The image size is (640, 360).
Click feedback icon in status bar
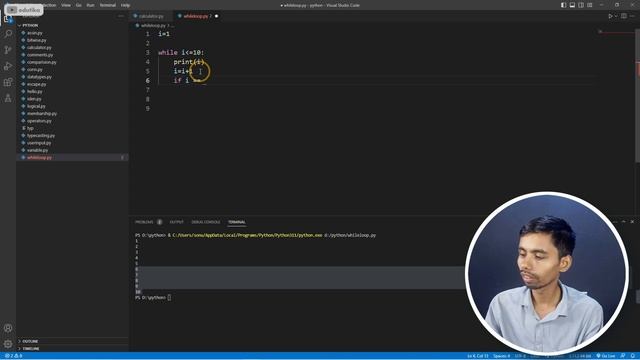(x=623, y=356)
